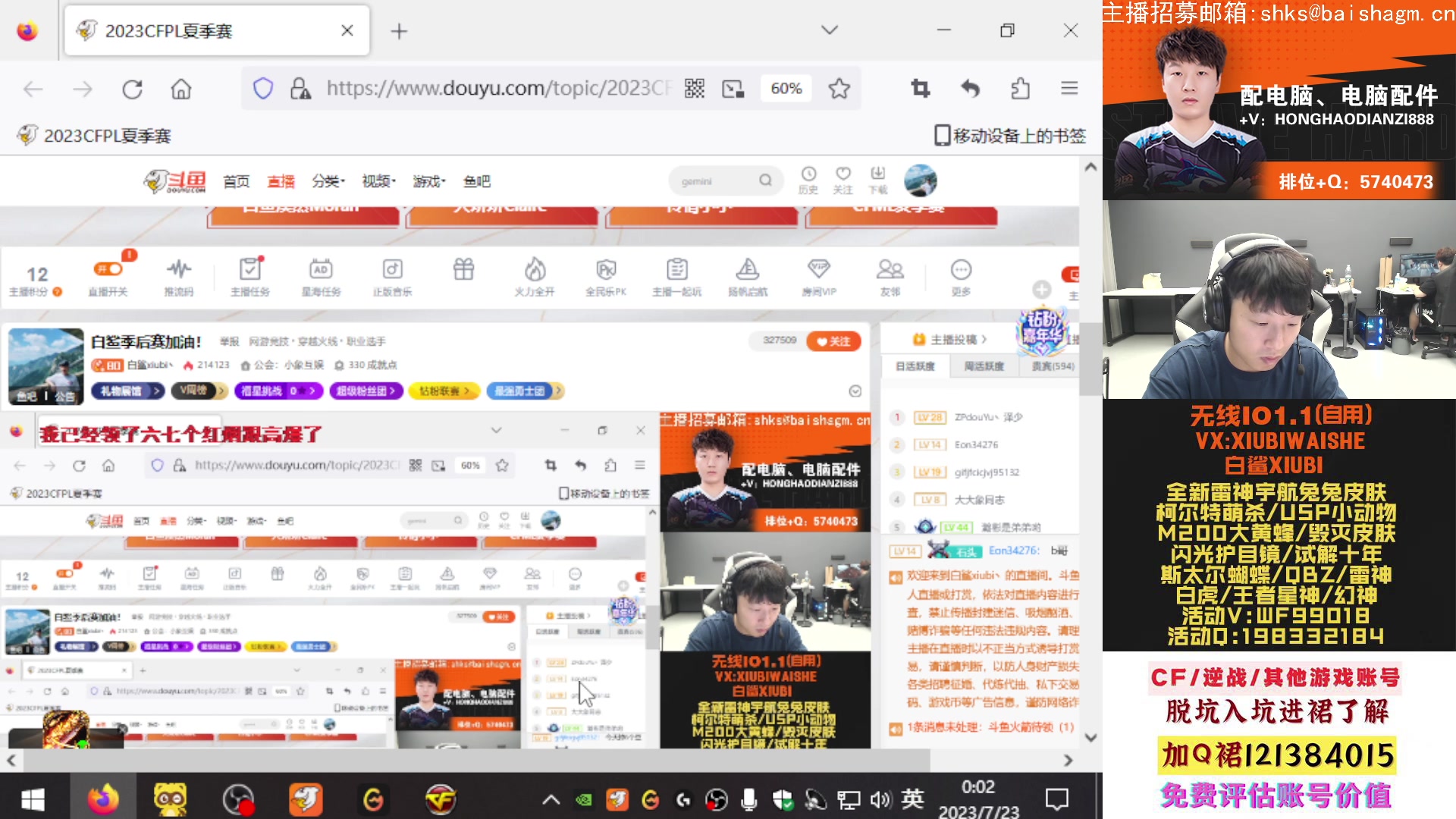Open 直播 in Douyu nav
1456x819 pixels.
[x=281, y=181]
